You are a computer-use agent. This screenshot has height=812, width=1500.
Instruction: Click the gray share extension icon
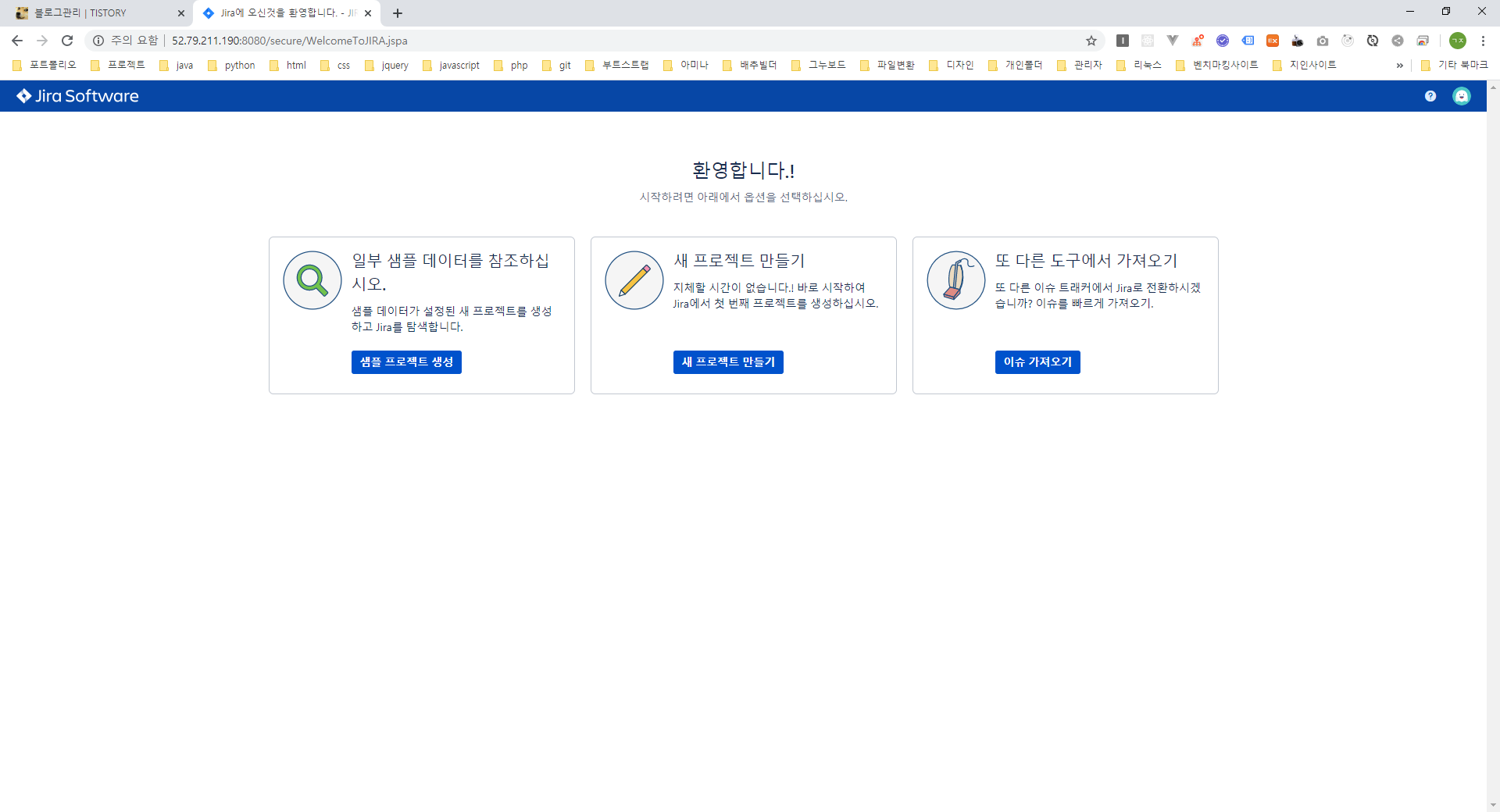pyautogui.click(x=1398, y=41)
